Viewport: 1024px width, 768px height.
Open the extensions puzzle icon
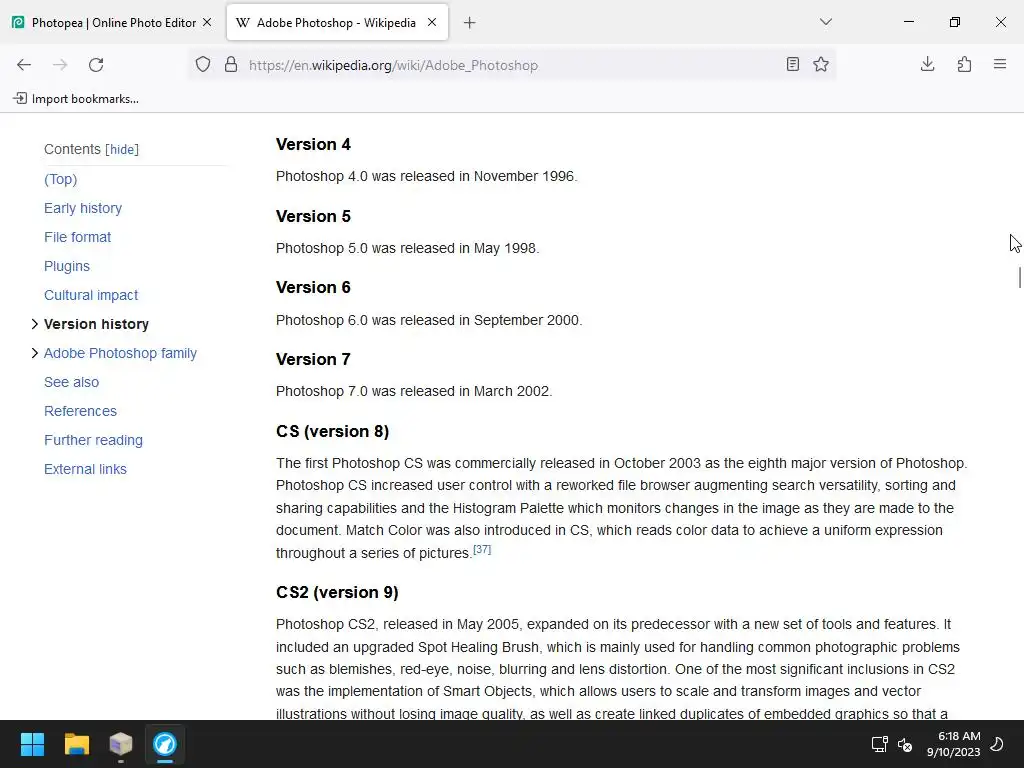coord(964,64)
